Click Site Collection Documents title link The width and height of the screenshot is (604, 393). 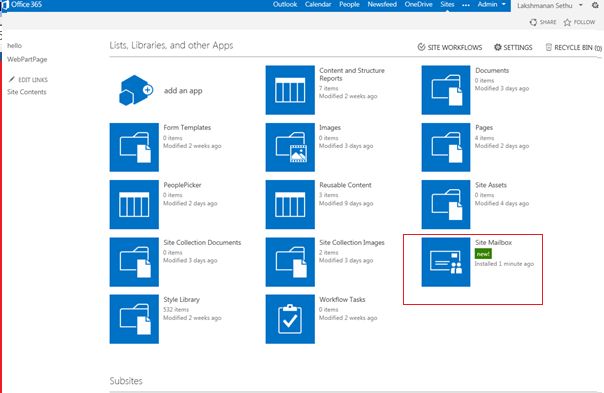point(202,242)
